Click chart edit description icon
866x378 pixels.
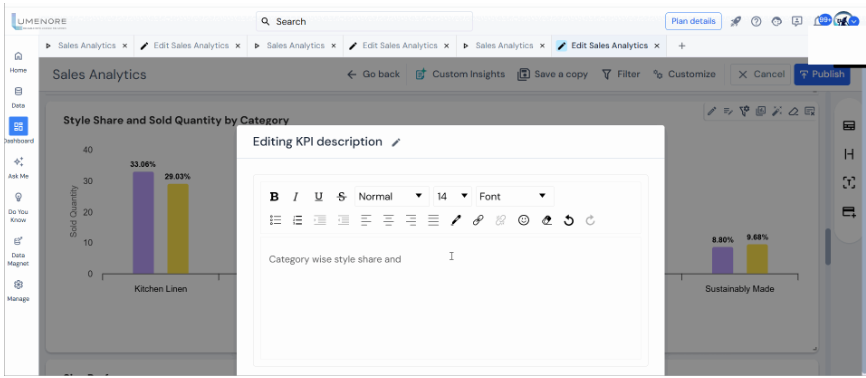coord(728,111)
